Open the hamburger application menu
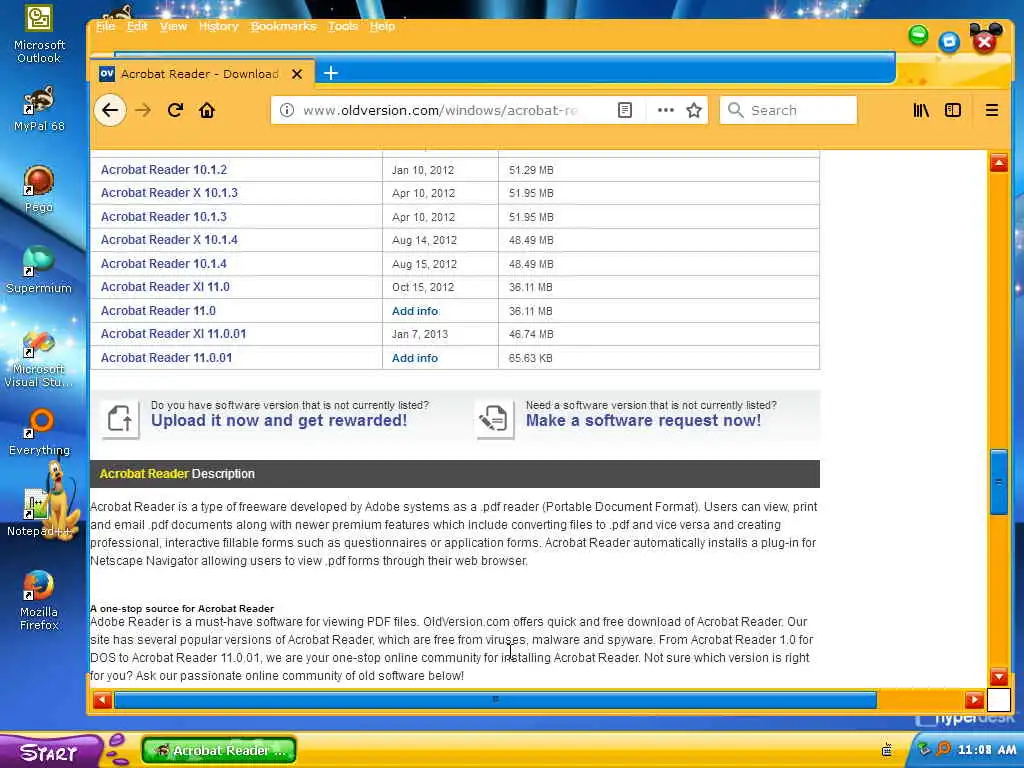This screenshot has height=768, width=1024. [991, 110]
